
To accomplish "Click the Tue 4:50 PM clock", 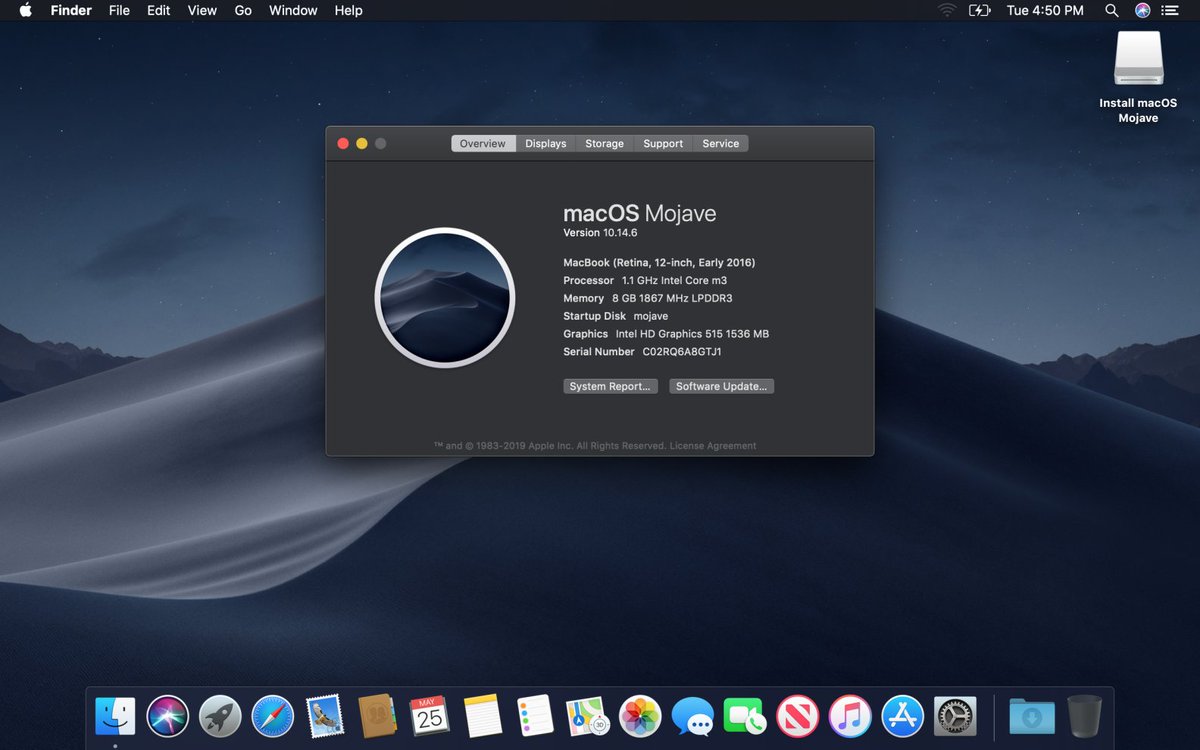I will 1045,10.
